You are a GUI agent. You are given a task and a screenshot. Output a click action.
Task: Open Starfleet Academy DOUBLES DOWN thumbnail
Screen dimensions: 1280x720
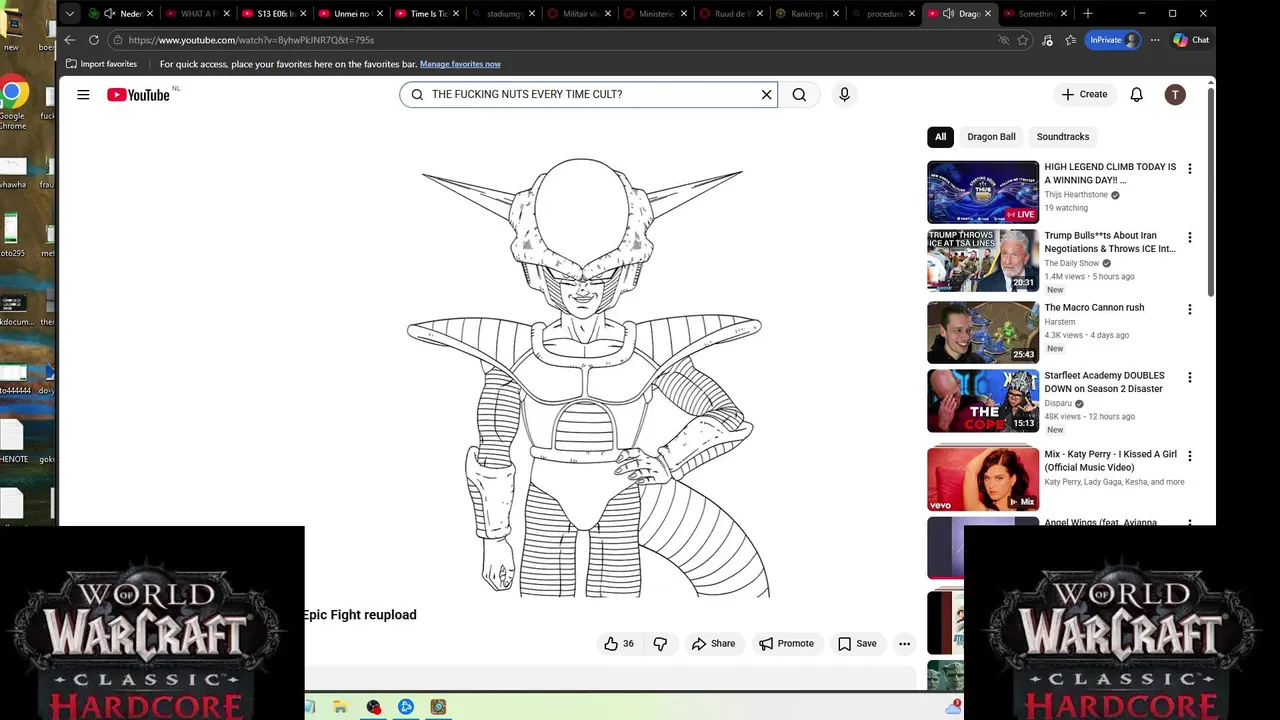point(983,401)
